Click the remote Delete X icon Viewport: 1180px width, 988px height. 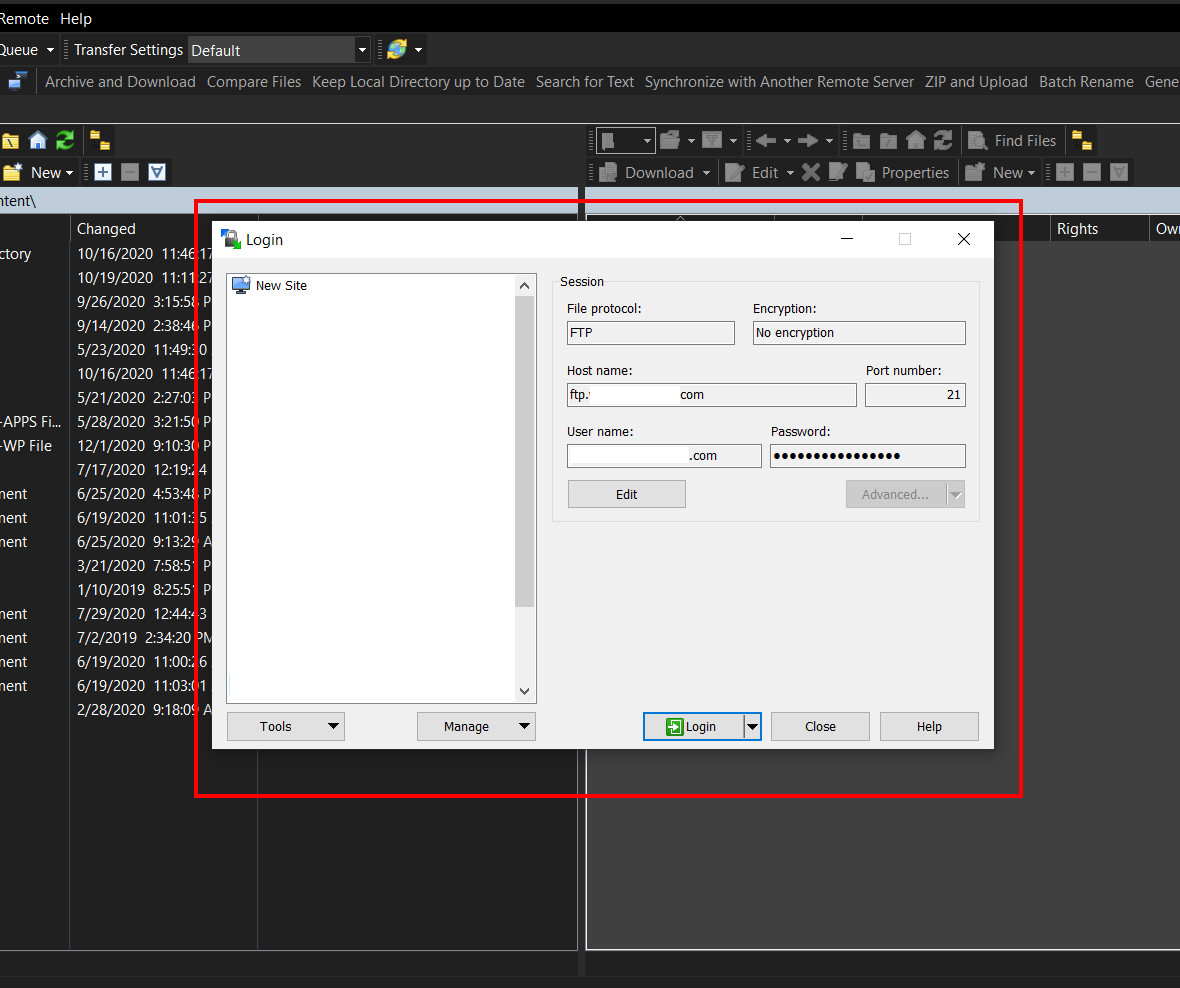point(810,173)
